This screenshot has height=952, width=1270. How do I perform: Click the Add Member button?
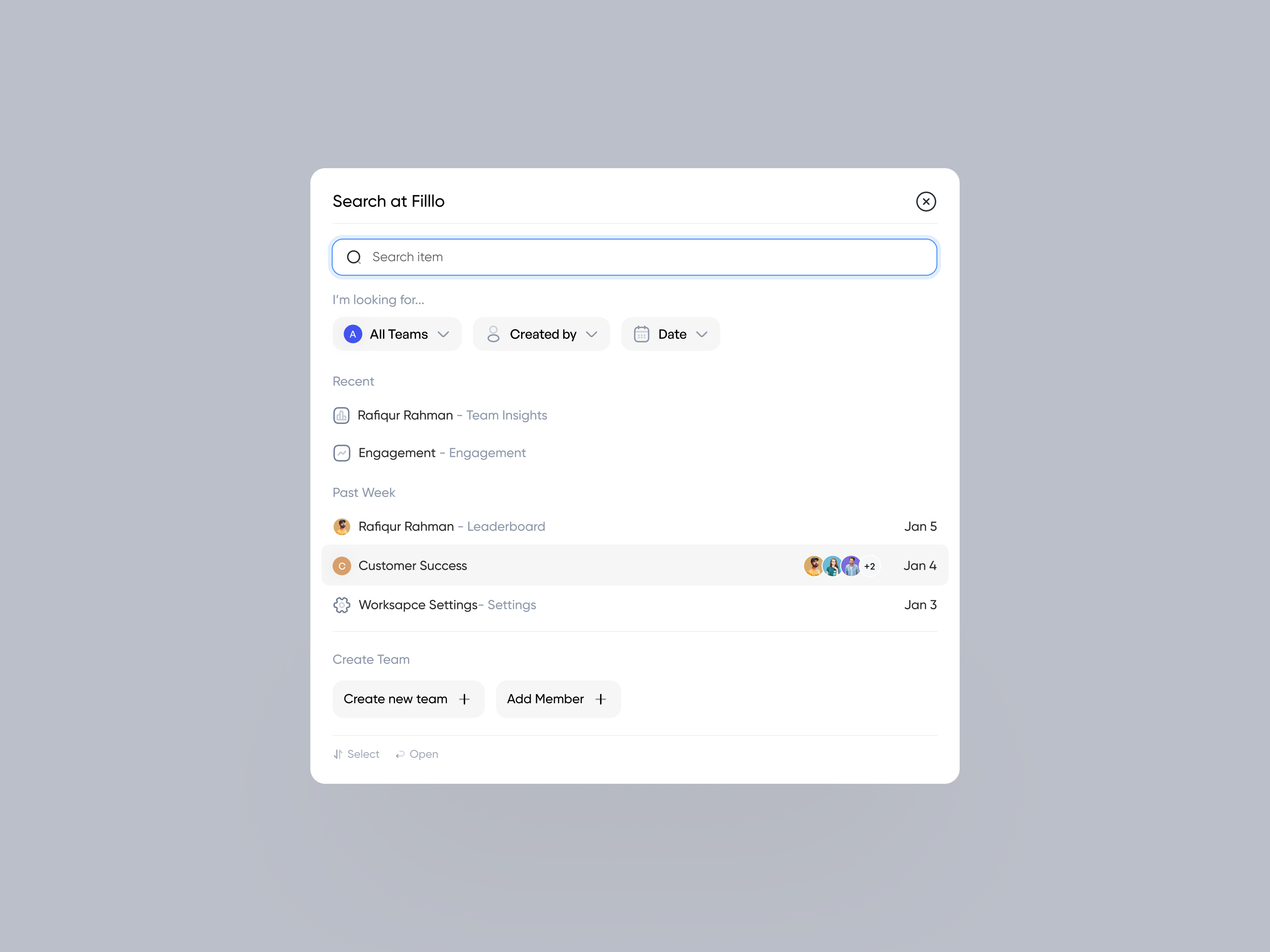(558, 699)
